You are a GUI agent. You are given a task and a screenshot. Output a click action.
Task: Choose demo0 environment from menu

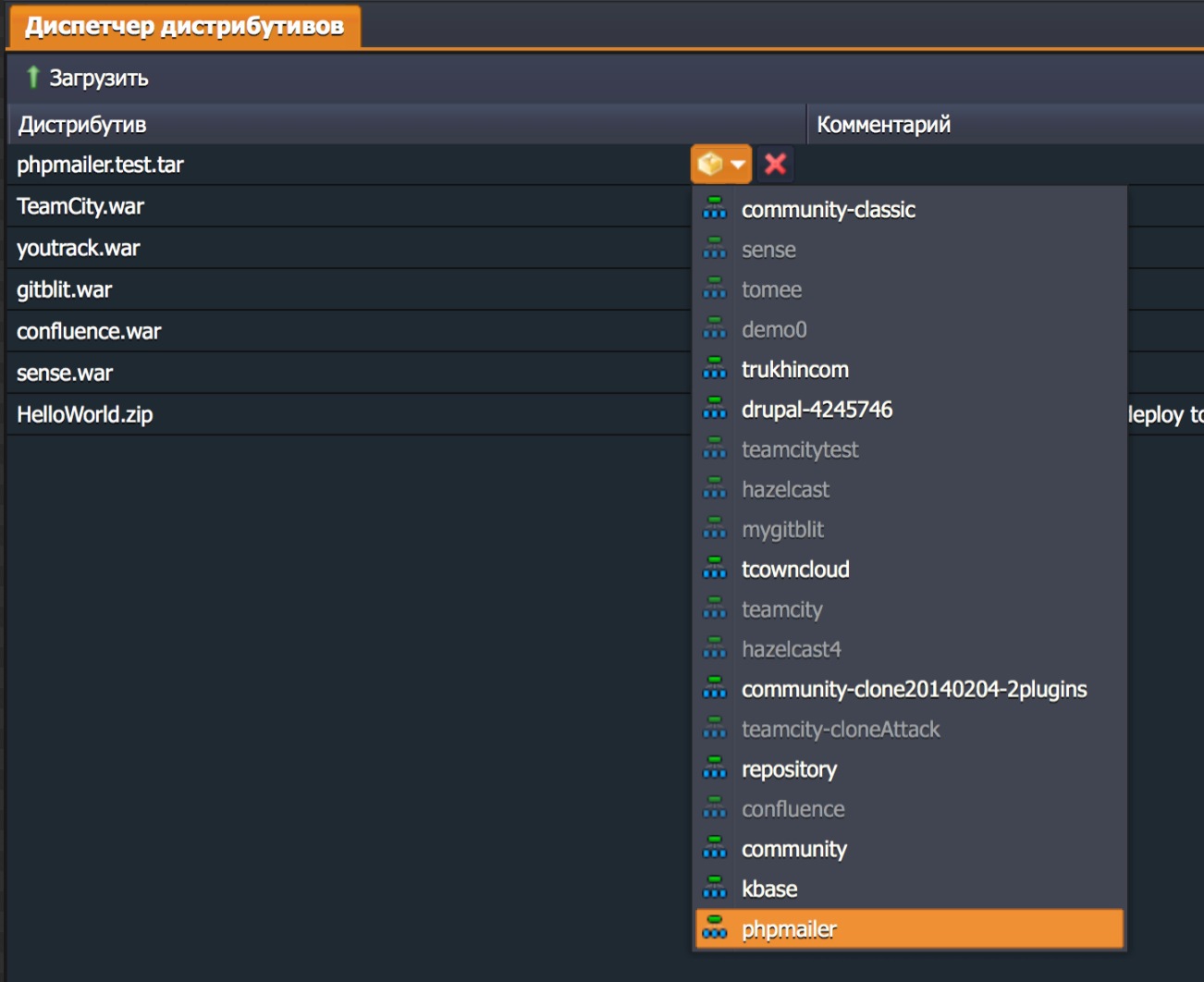[910, 329]
